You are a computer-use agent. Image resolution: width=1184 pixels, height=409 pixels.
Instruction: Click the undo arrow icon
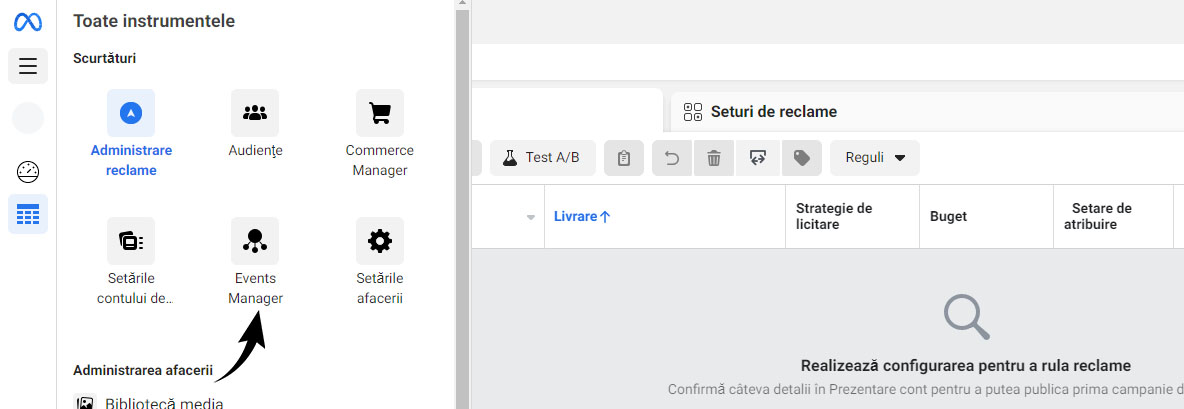tap(672, 158)
